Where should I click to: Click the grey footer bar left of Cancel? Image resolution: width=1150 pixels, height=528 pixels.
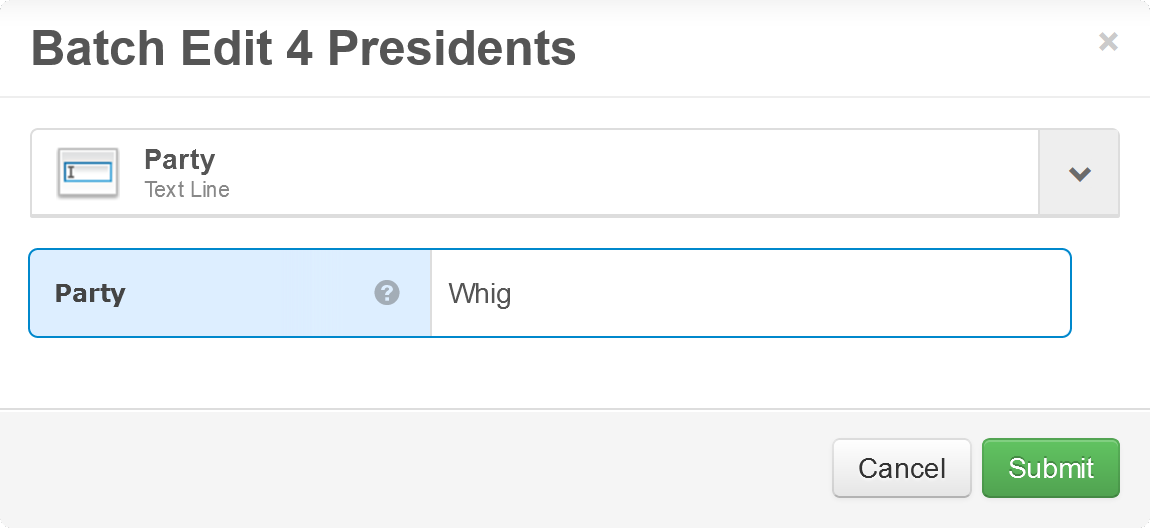(400, 468)
